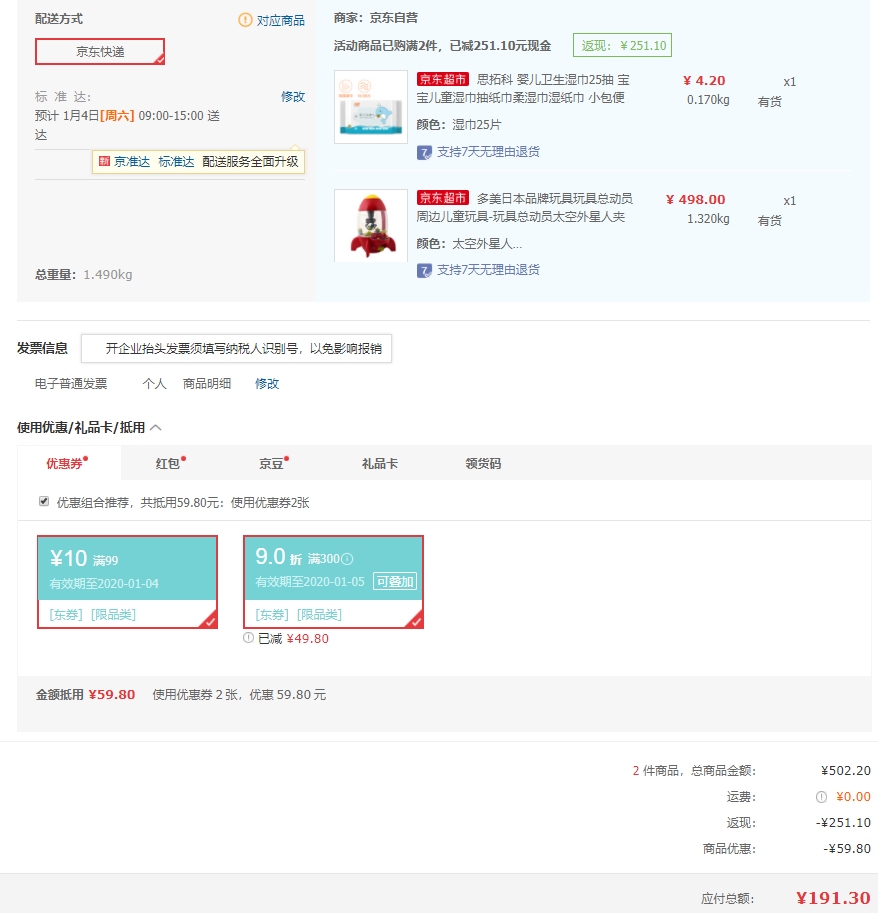Collapse the 使用优惠/礼品卡/抵用 section
This screenshot has height=913, width=878.
click(x=155, y=427)
